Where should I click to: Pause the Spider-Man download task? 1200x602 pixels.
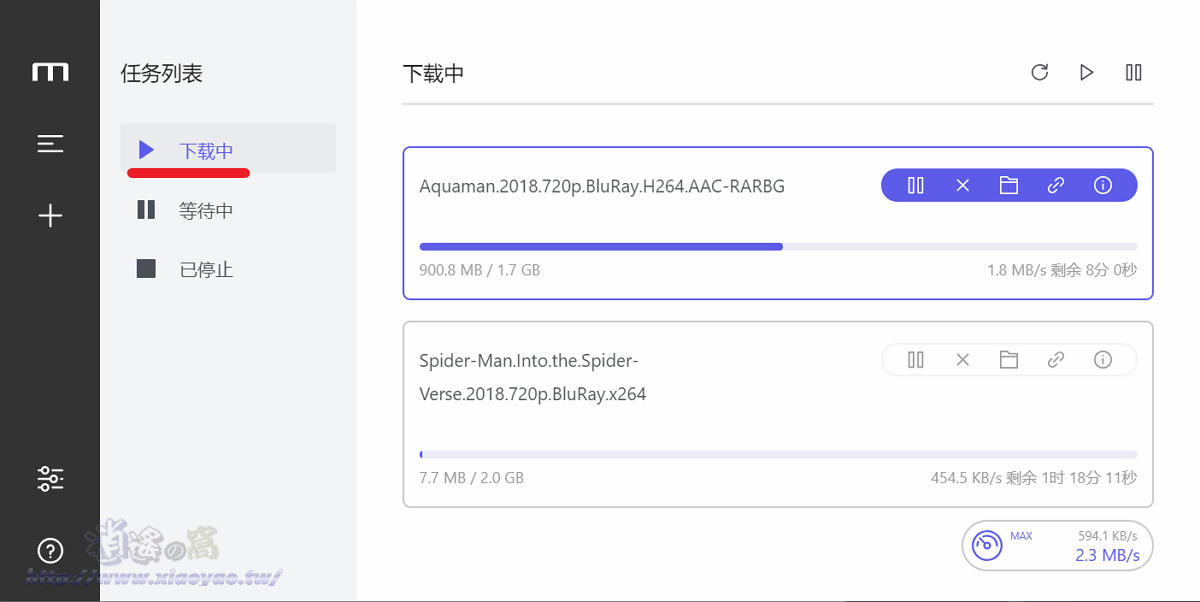coord(915,360)
